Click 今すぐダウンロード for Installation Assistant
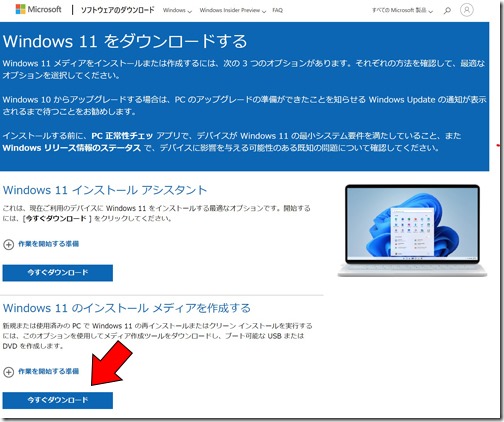The width and height of the screenshot is (504, 422). pos(58,273)
